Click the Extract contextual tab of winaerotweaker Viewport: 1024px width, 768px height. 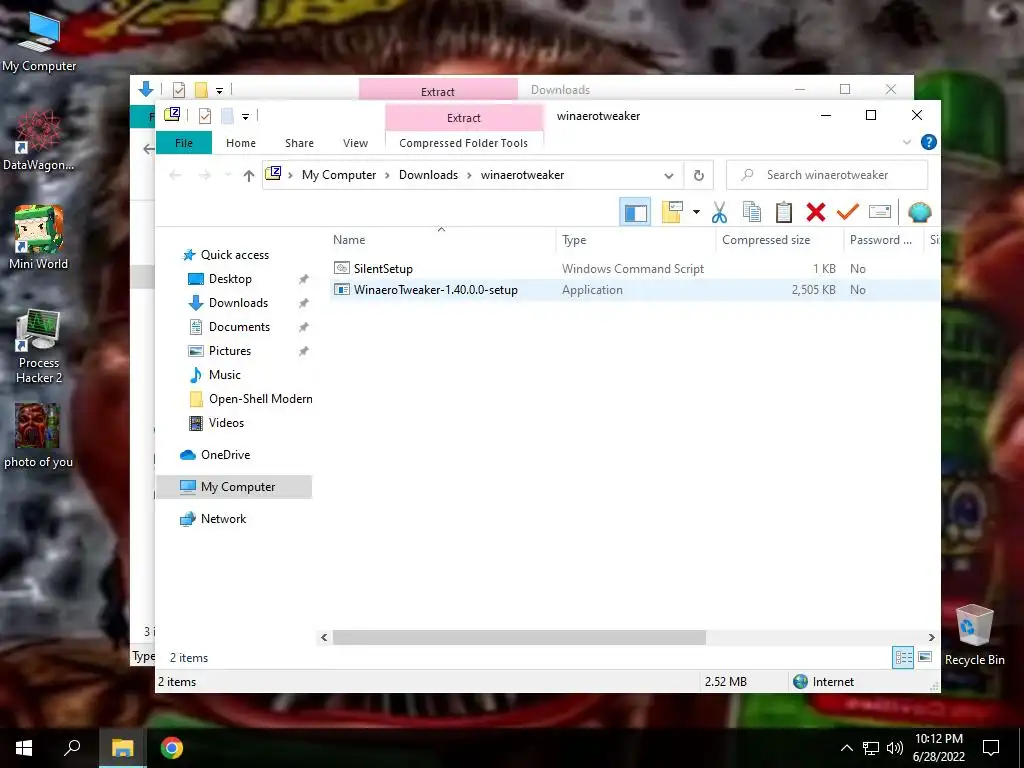[464, 118]
